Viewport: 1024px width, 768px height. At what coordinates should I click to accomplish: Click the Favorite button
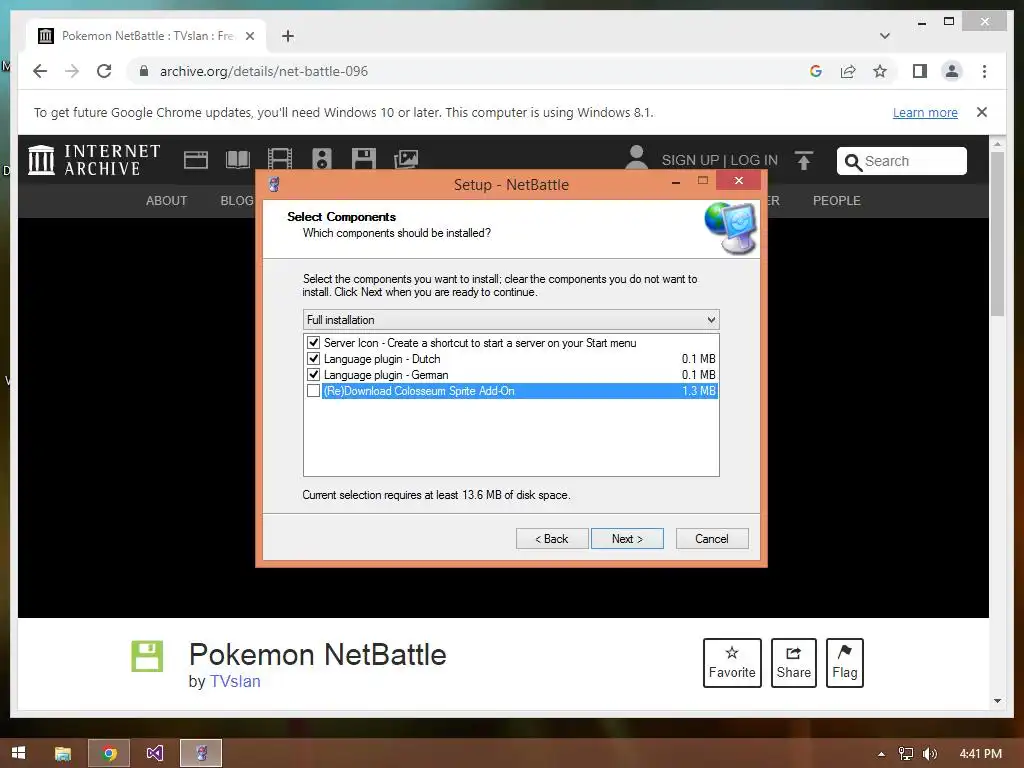click(732, 662)
